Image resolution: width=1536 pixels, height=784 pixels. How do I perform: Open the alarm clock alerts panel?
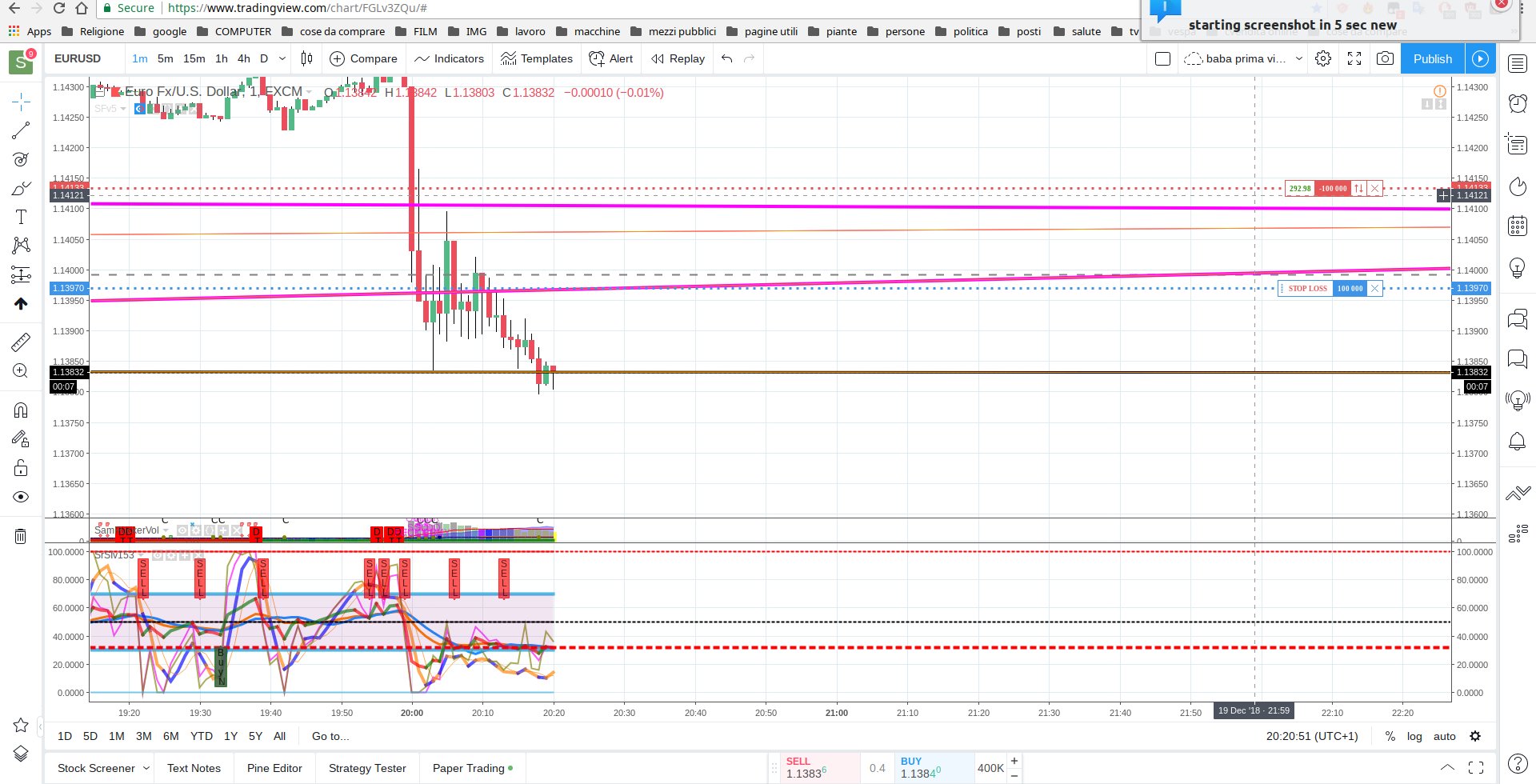click(1518, 102)
